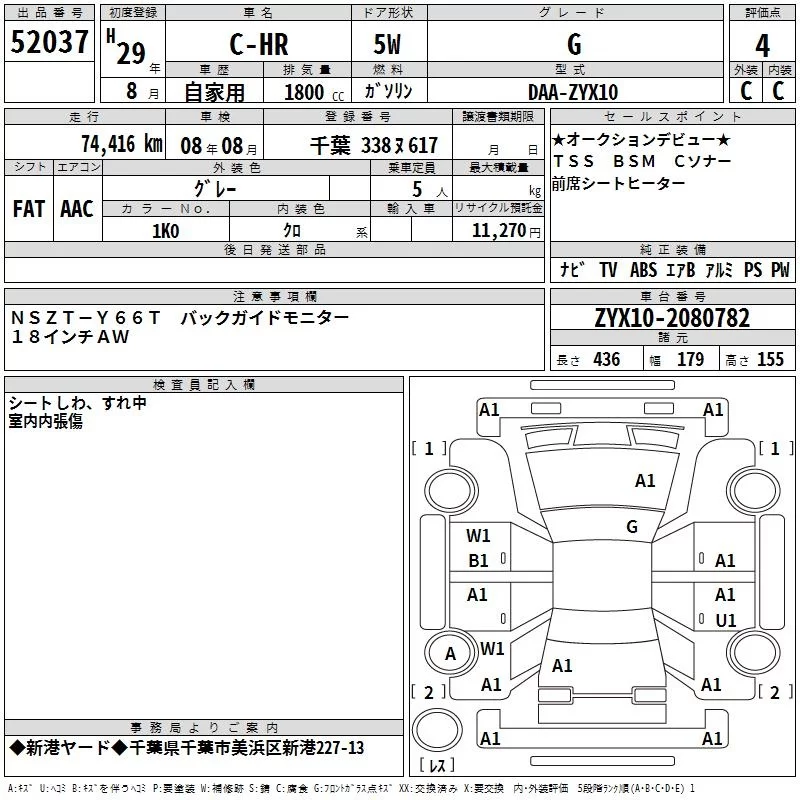Click the first registration year H29
The width and height of the screenshot is (800, 800).
(126, 47)
